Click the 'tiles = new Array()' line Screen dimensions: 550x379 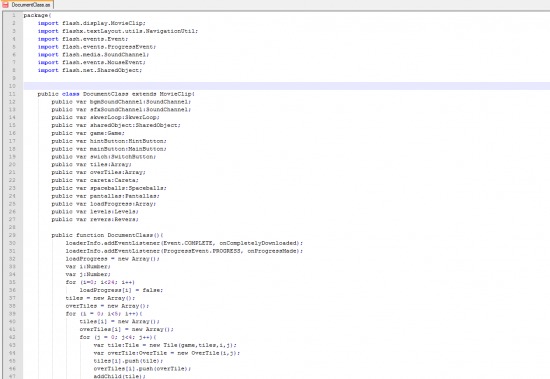[x=100, y=298]
